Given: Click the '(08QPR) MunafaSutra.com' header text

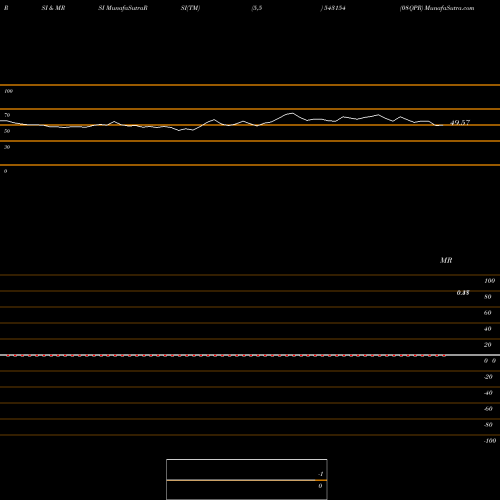Looking at the screenshot, I should pyautogui.click(x=437, y=8).
